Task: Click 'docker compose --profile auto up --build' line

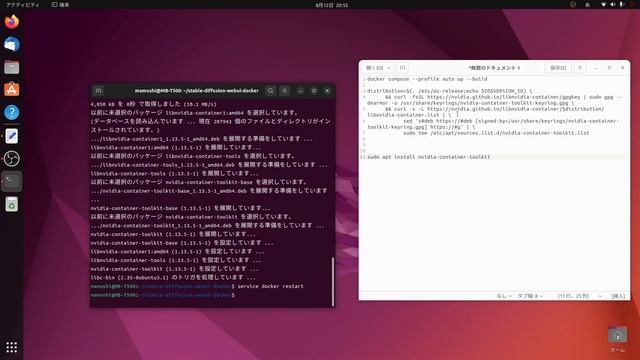Action: coord(427,79)
